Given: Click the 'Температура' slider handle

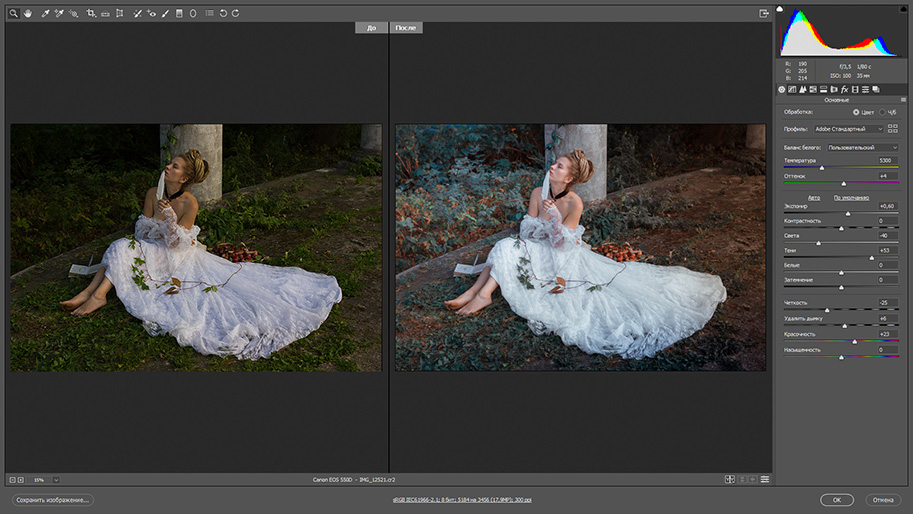Looking at the screenshot, I should pos(822,167).
